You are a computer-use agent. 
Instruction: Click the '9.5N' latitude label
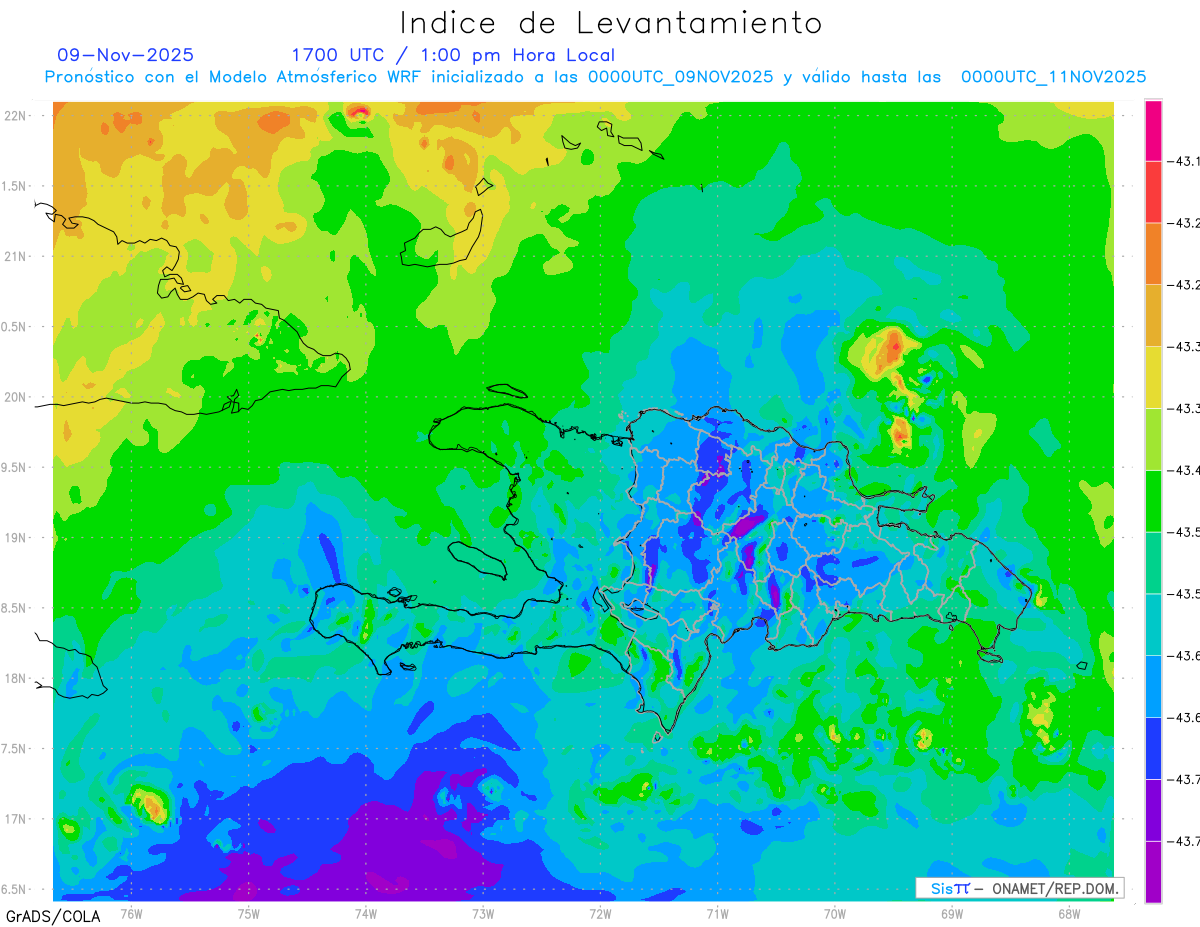pyautogui.click(x=15, y=467)
